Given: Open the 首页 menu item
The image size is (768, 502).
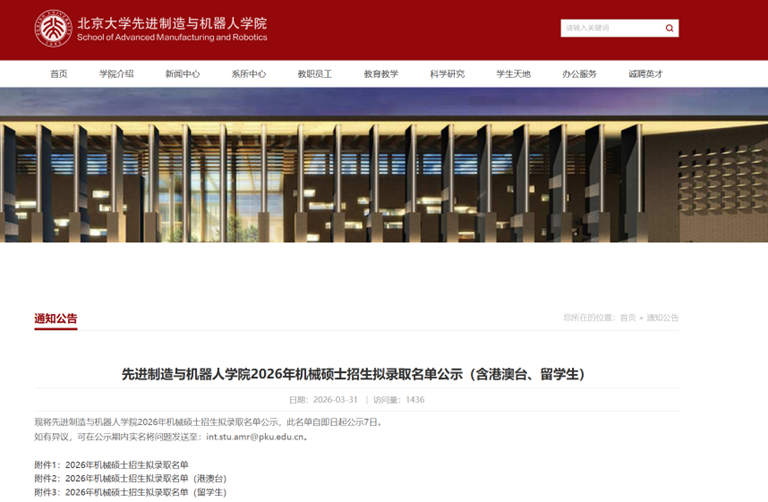Looking at the screenshot, I should pos(59,74).
